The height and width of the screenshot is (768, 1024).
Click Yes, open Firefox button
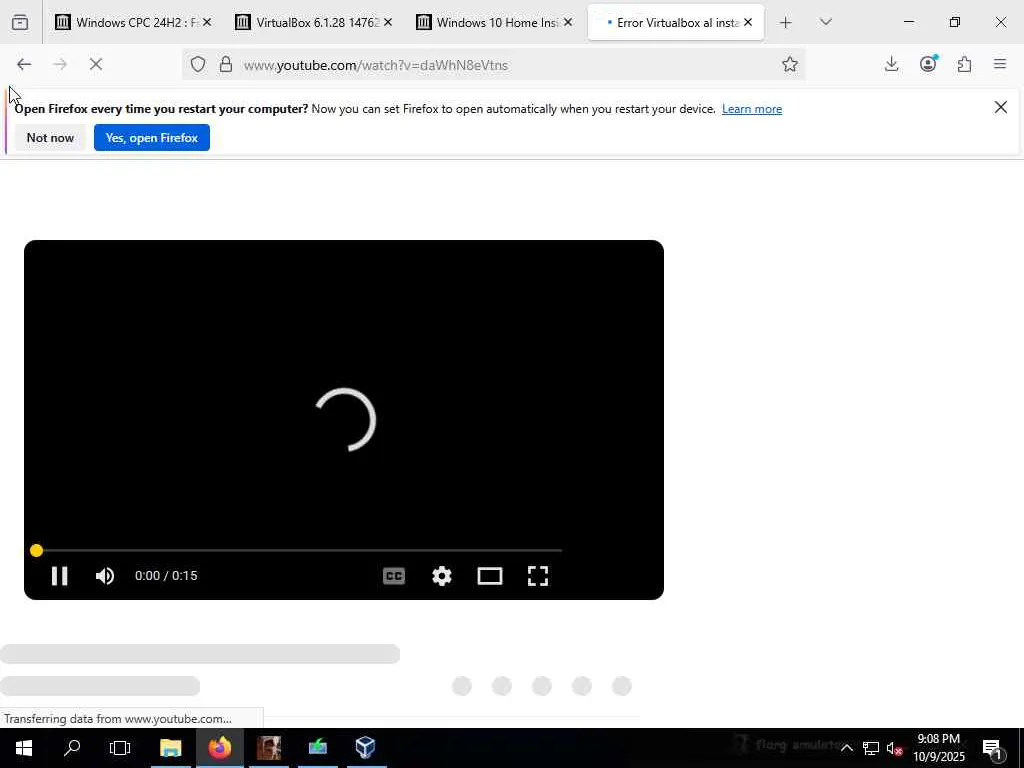(x=152, y=138)
